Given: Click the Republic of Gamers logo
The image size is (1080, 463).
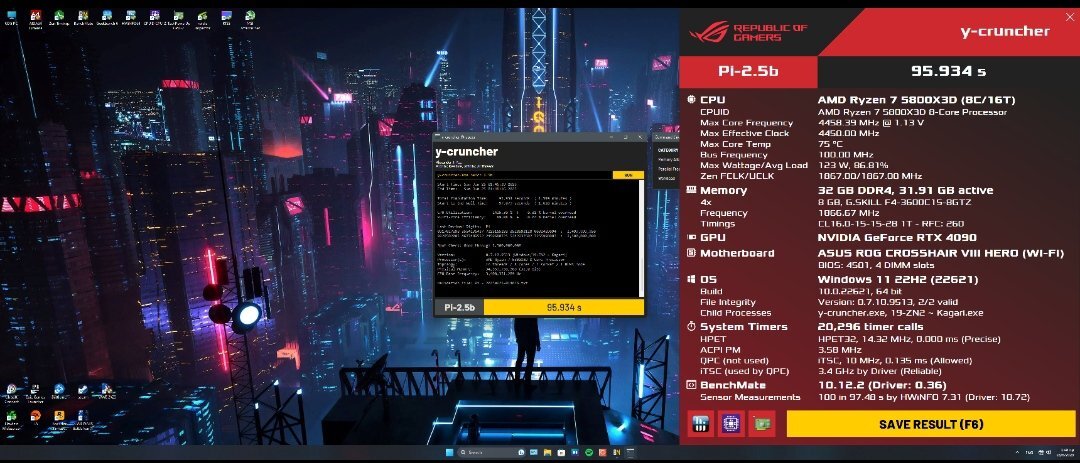Looking at the screenshot, I should 748,32.
